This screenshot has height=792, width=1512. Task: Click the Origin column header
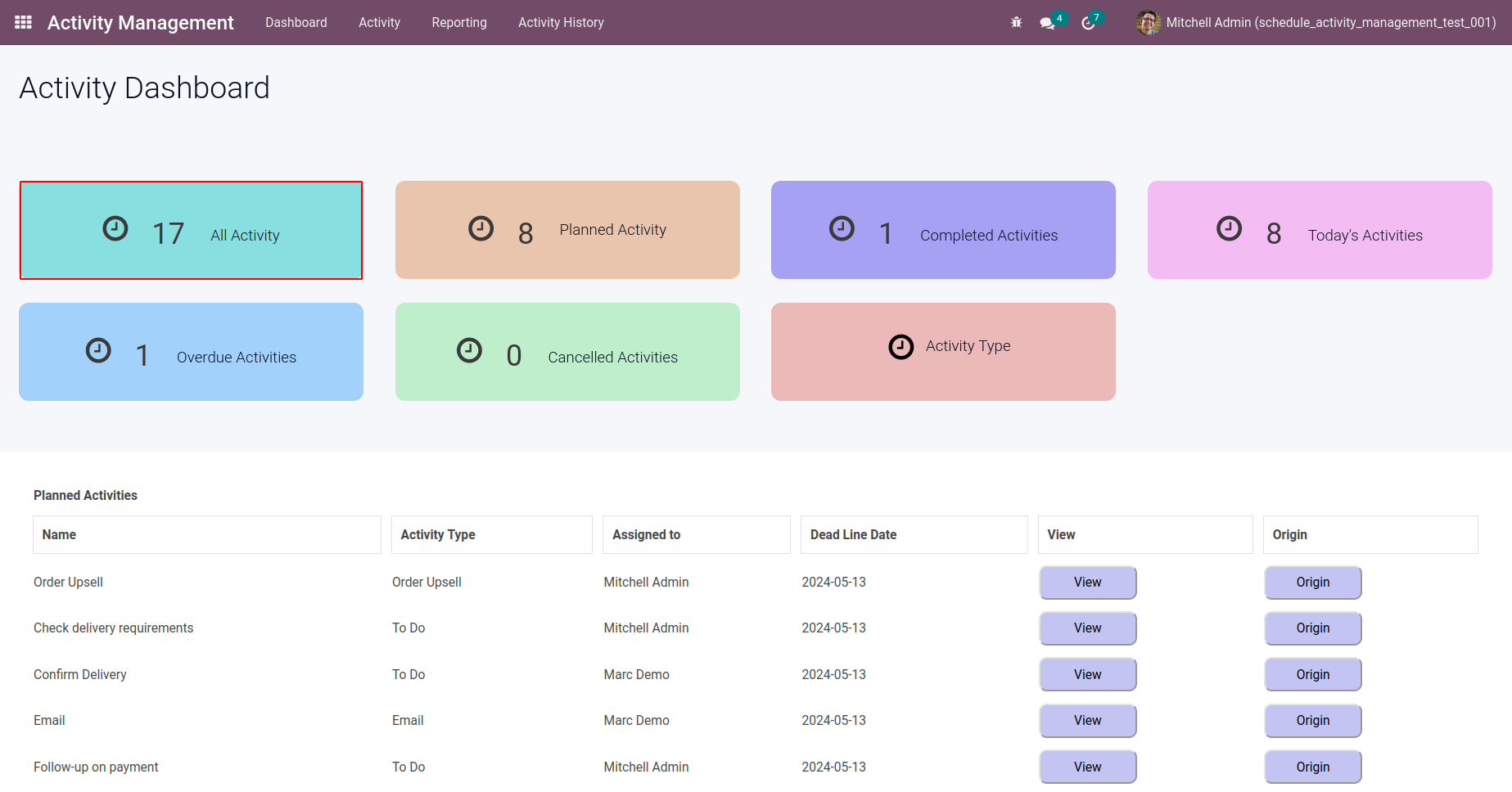1370,534
